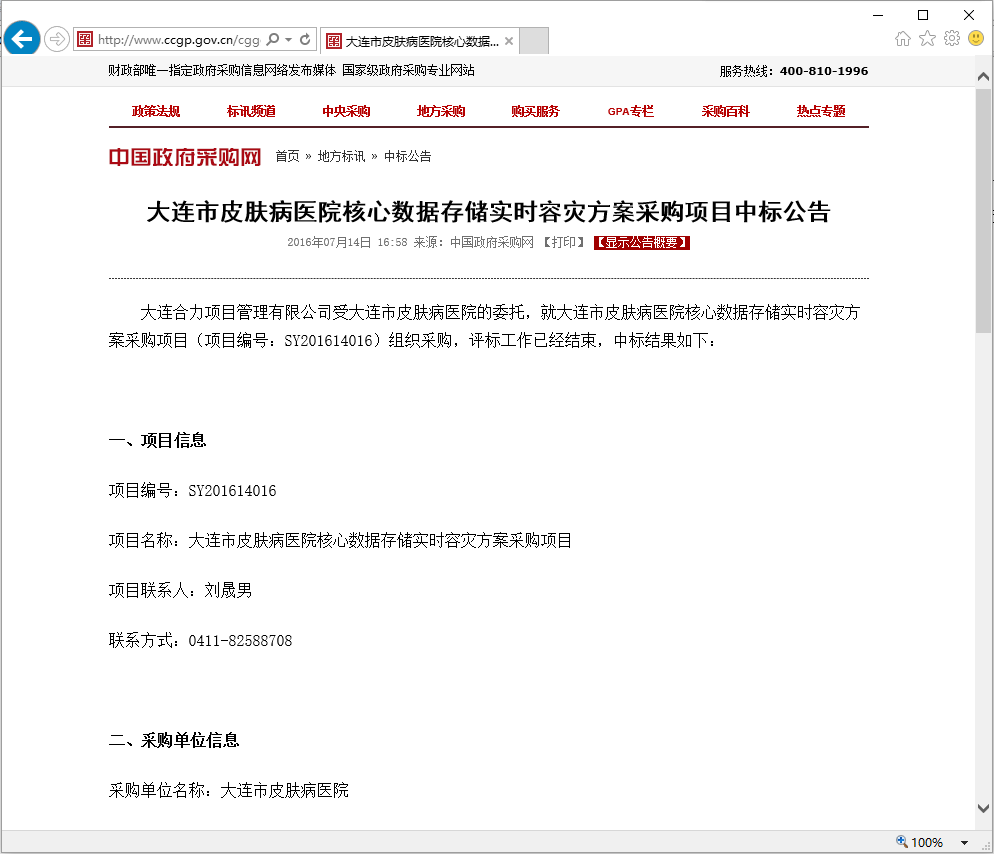The image size is (994, 854).
Task: Close the 大连市皮肤病医院核心数据 tab
Action: pyautogui.click(x=508, y=41)
